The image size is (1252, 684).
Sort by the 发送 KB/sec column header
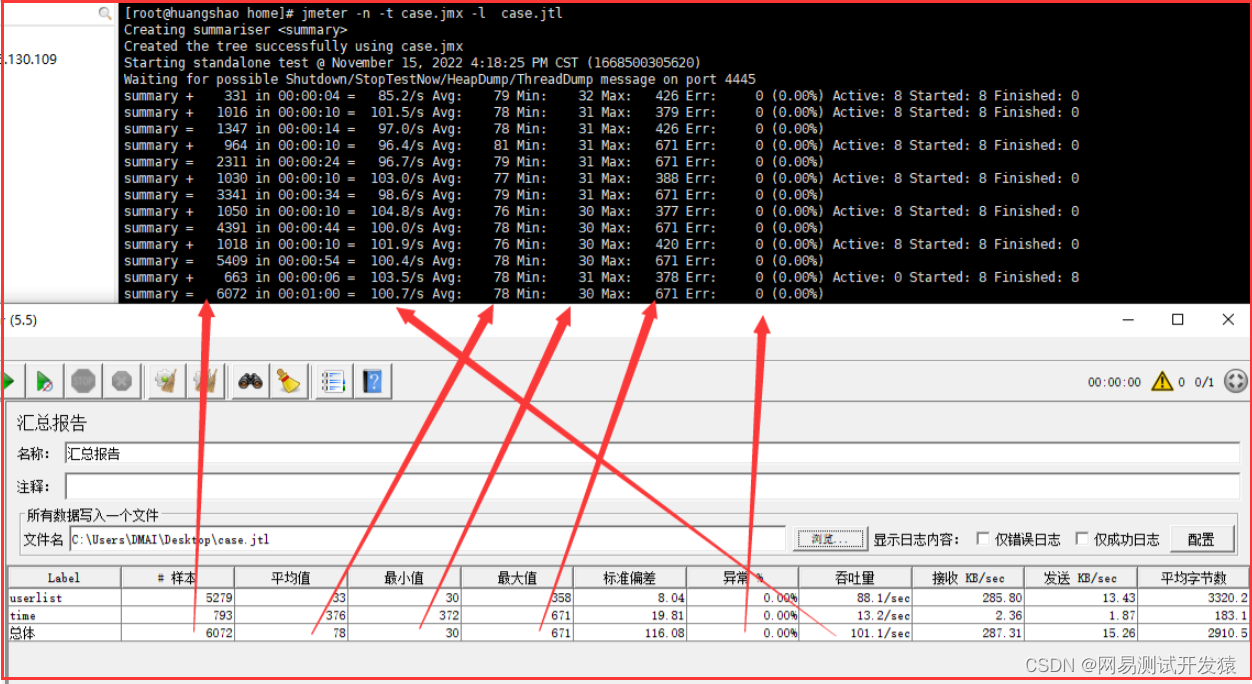click(x=1082, y=578)
